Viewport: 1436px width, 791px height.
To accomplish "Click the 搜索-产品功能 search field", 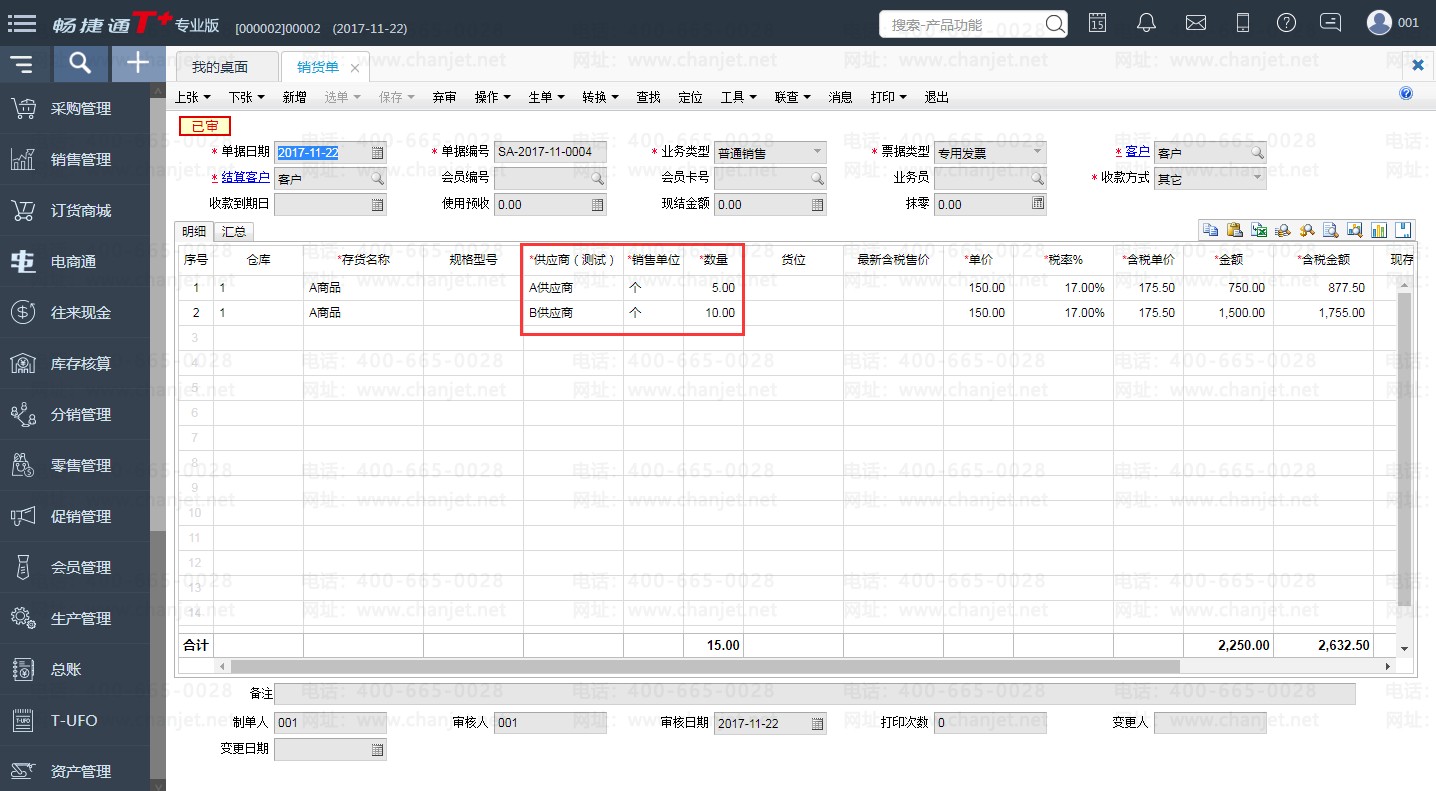I will coord(961,24).
